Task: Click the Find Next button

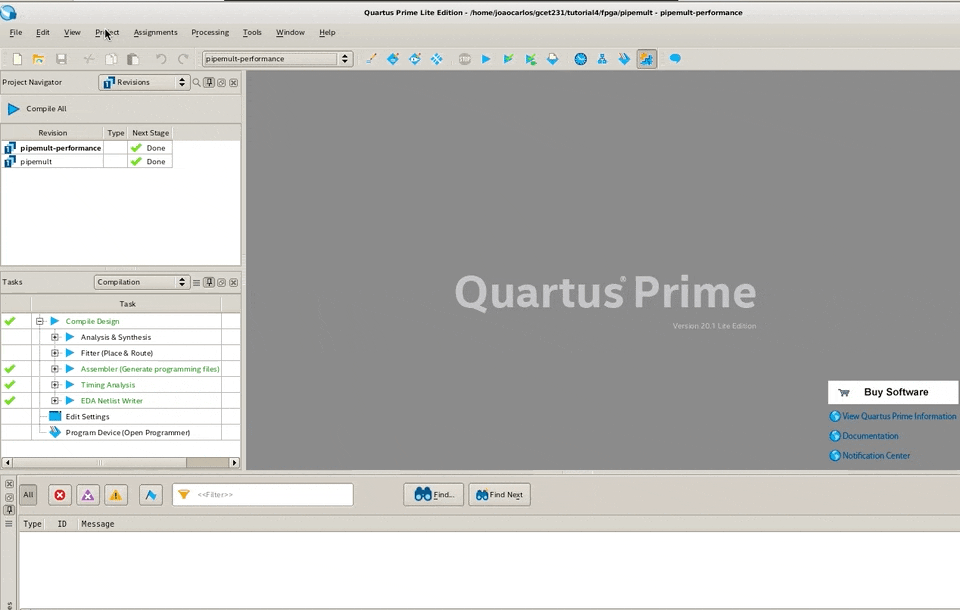Action: pos(500,495)
